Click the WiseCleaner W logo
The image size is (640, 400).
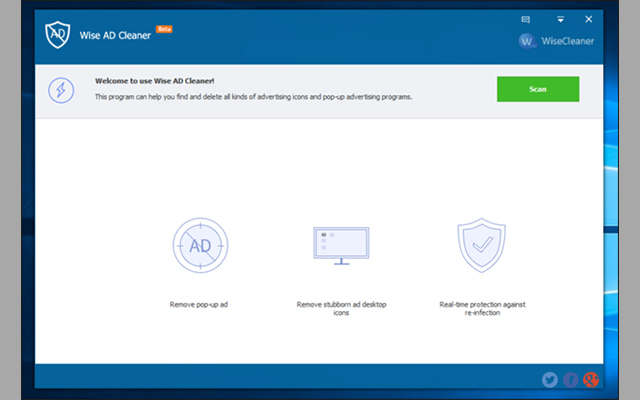point(527,41)
